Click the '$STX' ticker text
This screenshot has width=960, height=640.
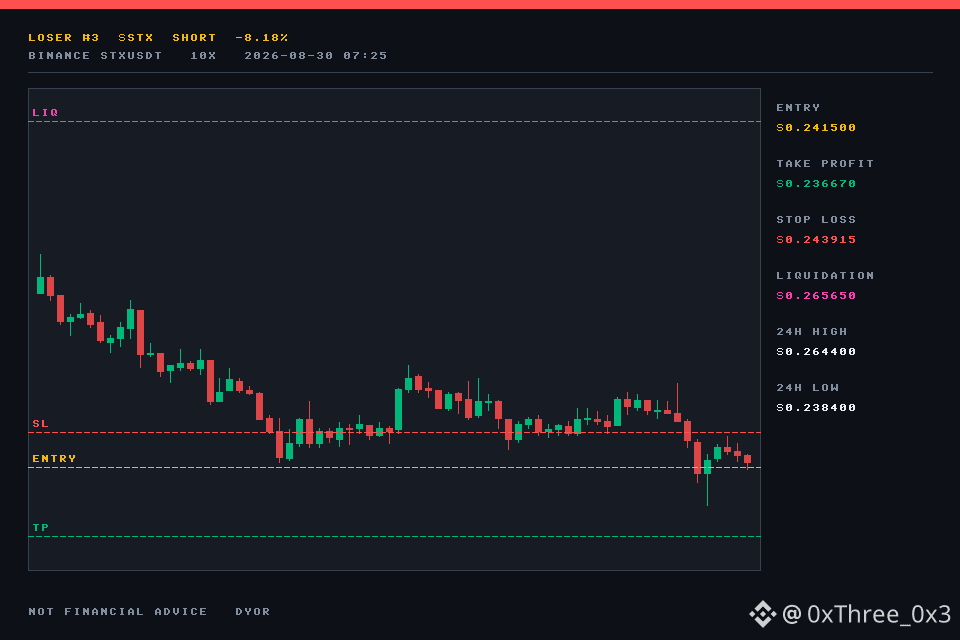[x=136, y=37]
